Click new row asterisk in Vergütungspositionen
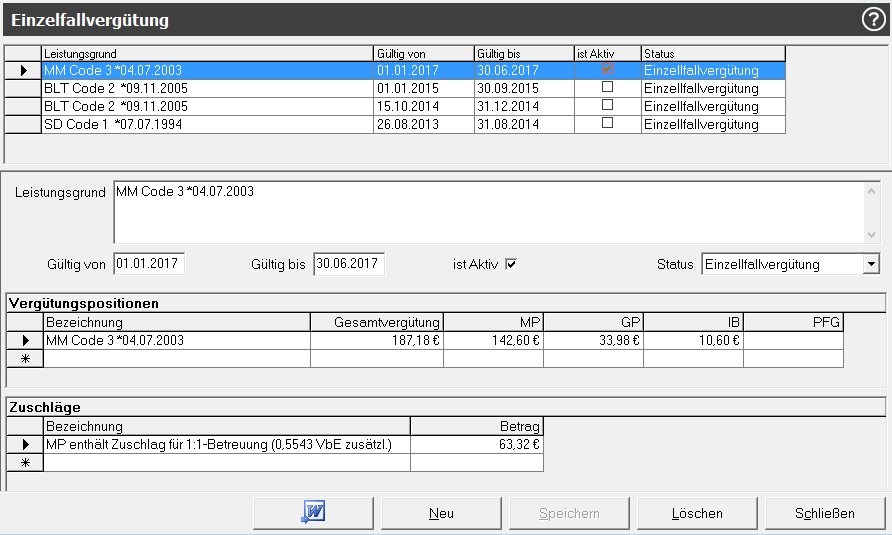 tap(25, 358)
